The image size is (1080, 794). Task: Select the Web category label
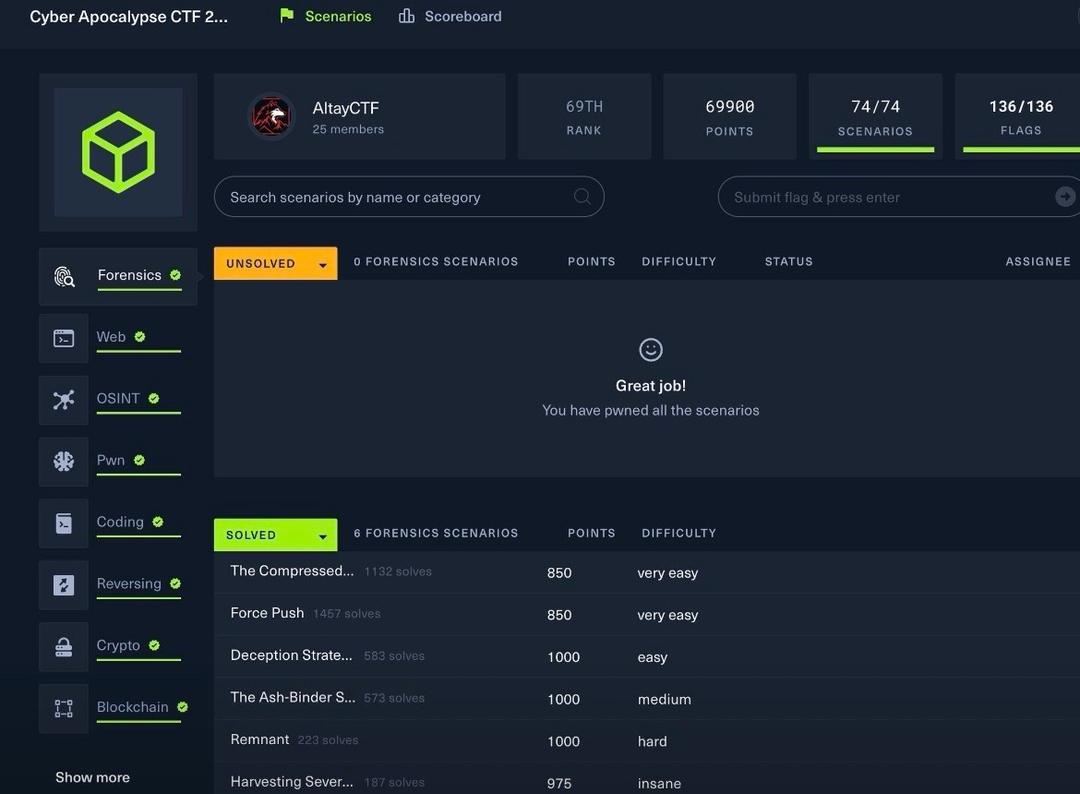point(111,337)
